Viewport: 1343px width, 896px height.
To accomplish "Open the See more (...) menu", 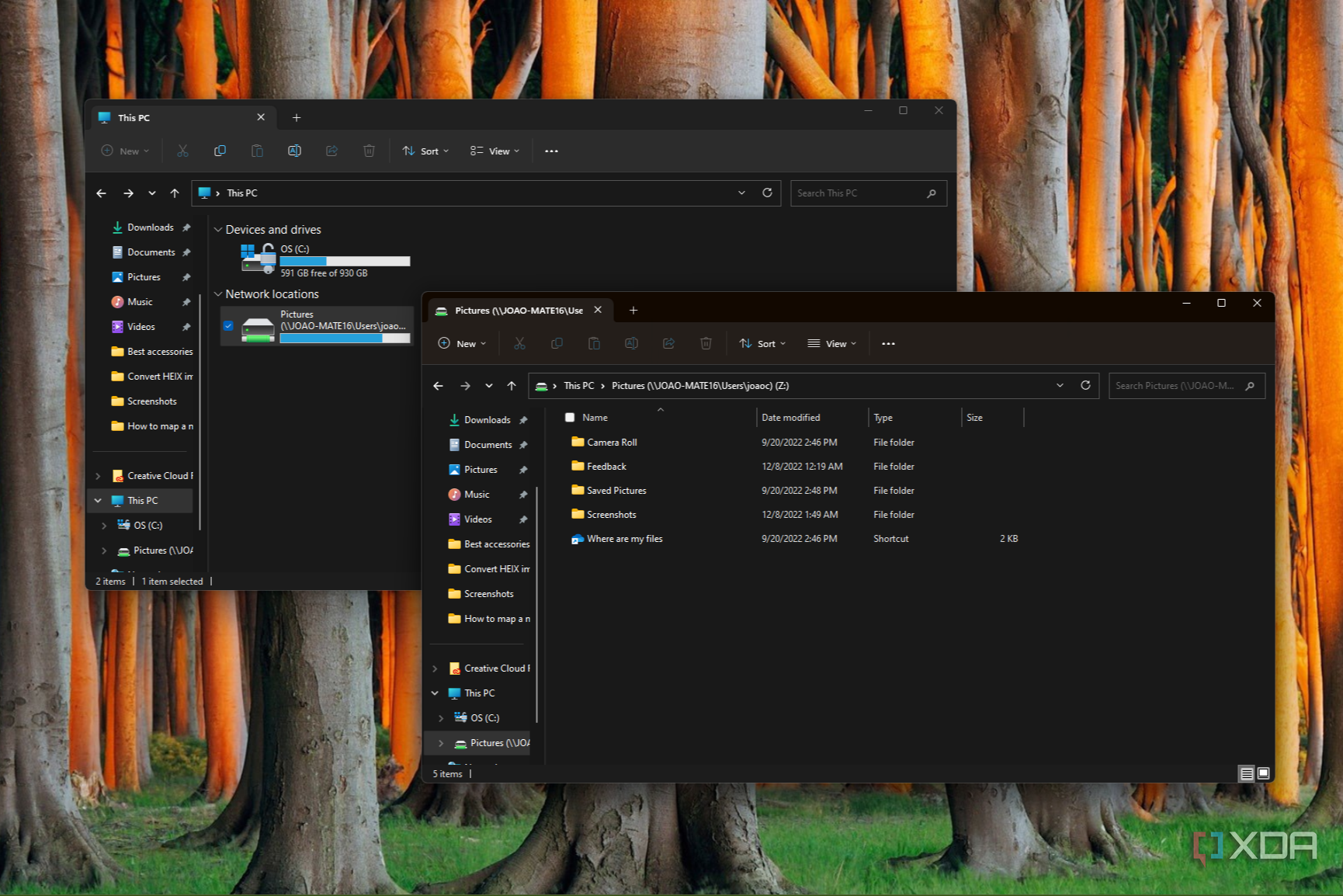I will click(888, 343).
